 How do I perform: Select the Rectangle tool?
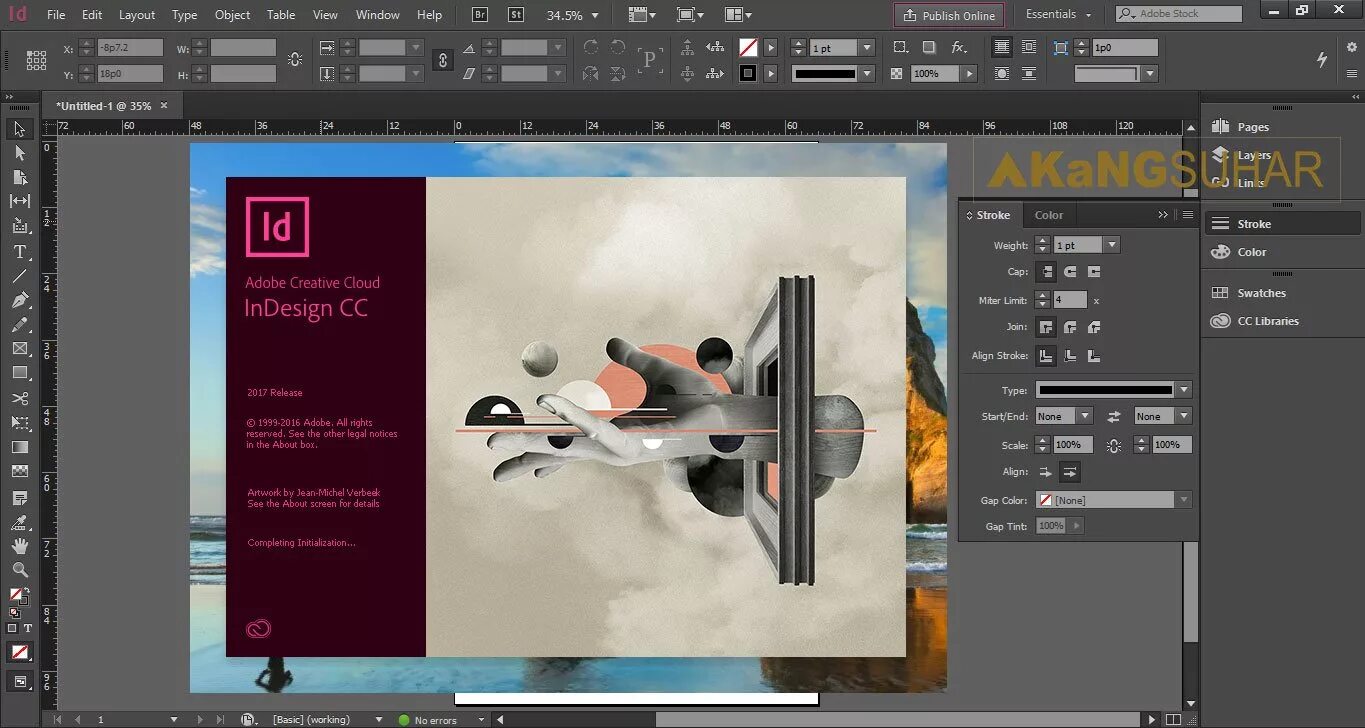[19, 372]
